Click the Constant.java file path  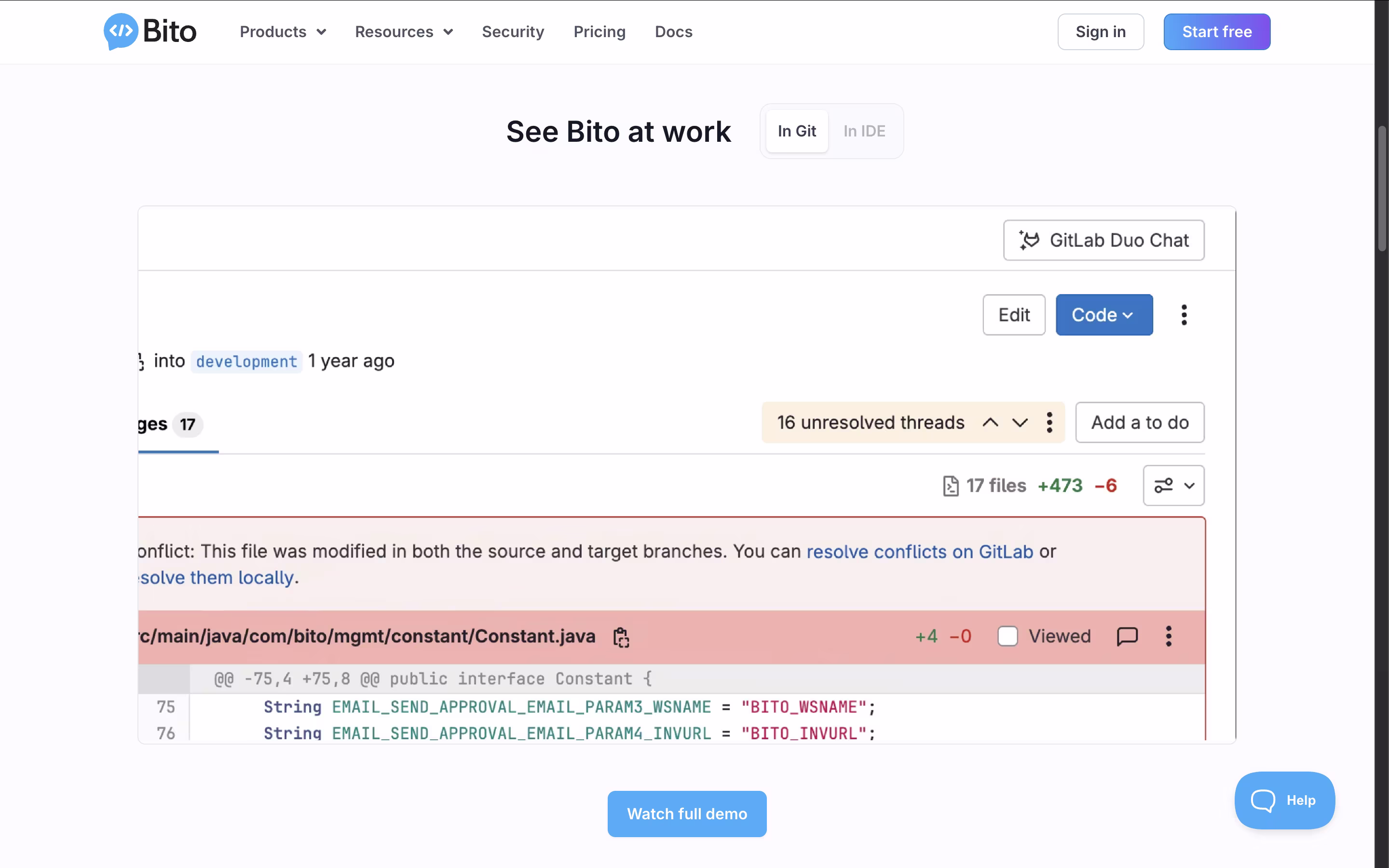tap(367, 636)
